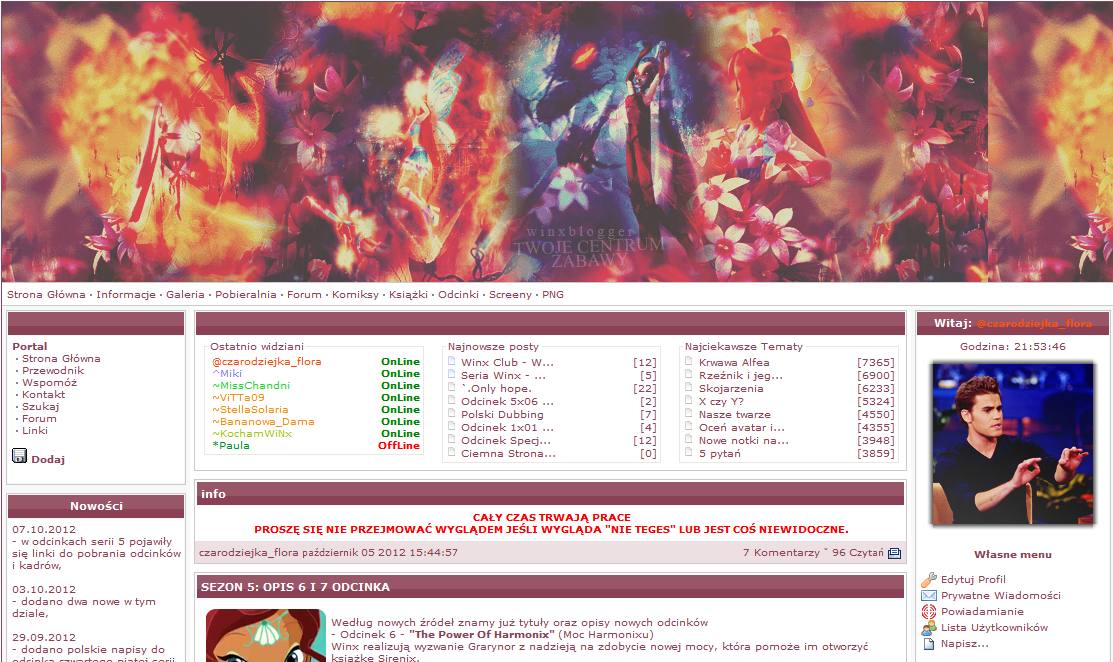Click the print icon in info post footer
This screenshot has height=662, width=1113.
pyautogui.click(x=894, y=553)
